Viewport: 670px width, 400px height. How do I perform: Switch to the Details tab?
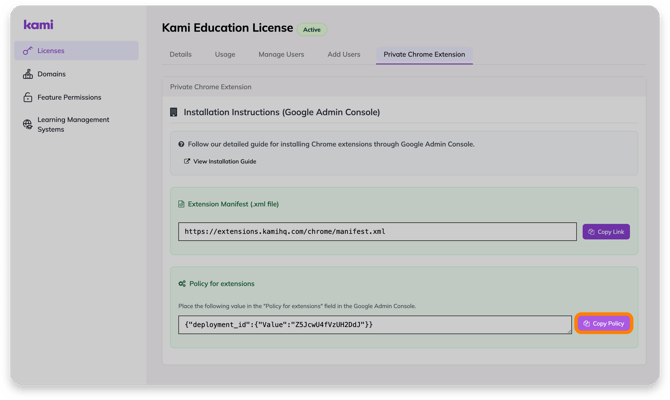[180, 54]
